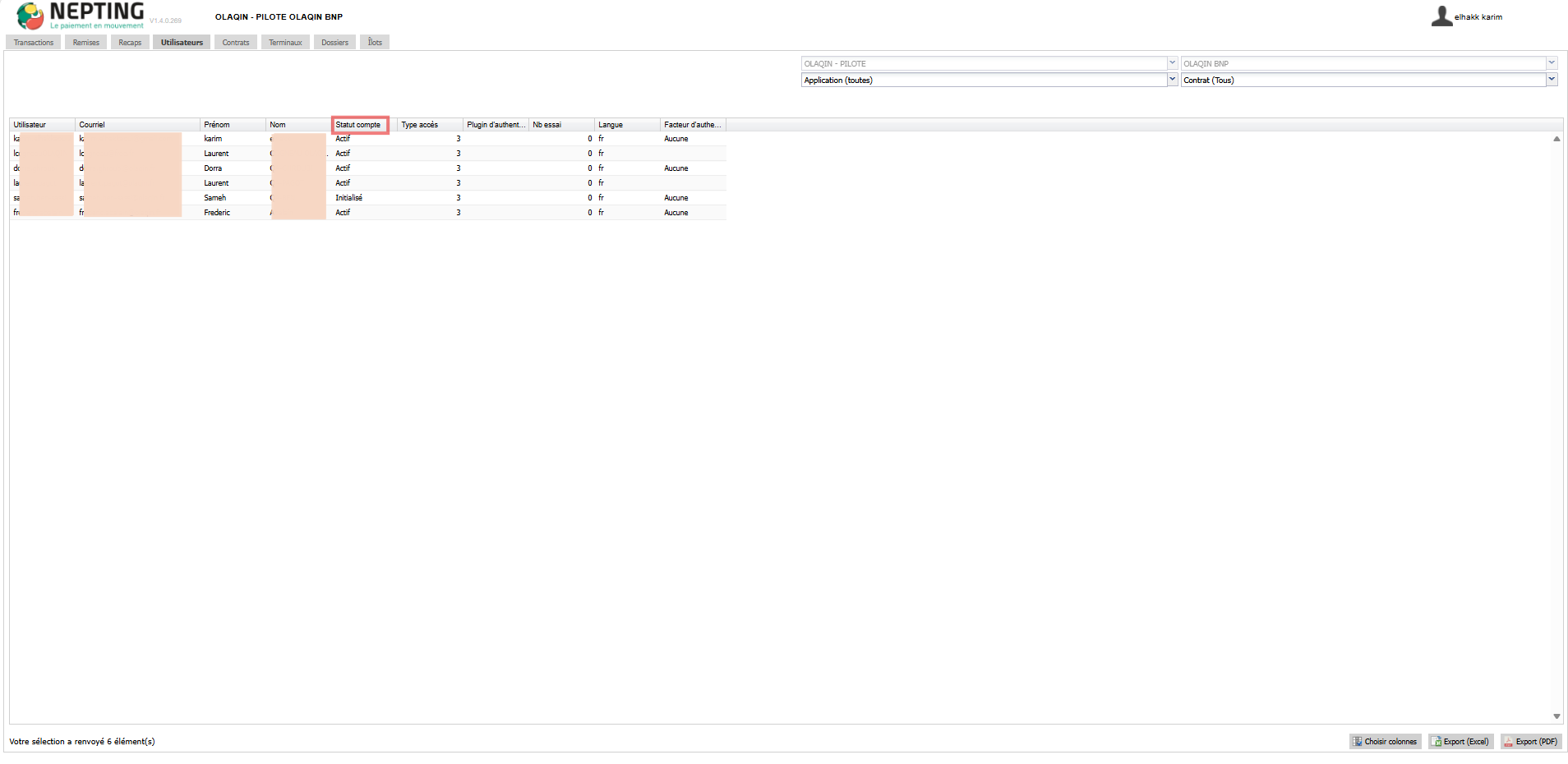Sort by Prénom column header
1568x764 pixels.
click(x=233, y=125)
